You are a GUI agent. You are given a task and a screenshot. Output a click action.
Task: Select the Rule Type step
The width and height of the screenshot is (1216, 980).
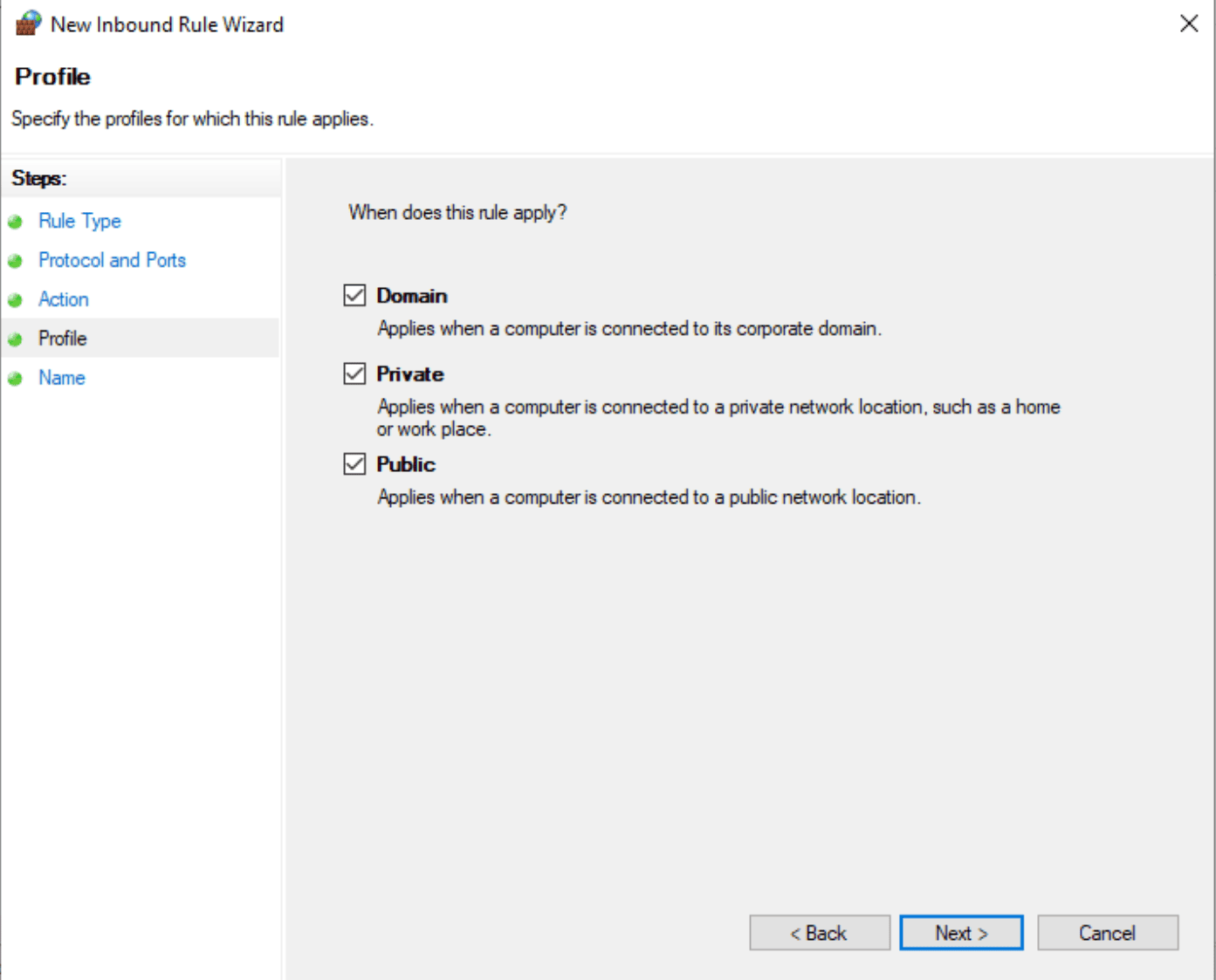pyautogui.click(x=79, y=221)
